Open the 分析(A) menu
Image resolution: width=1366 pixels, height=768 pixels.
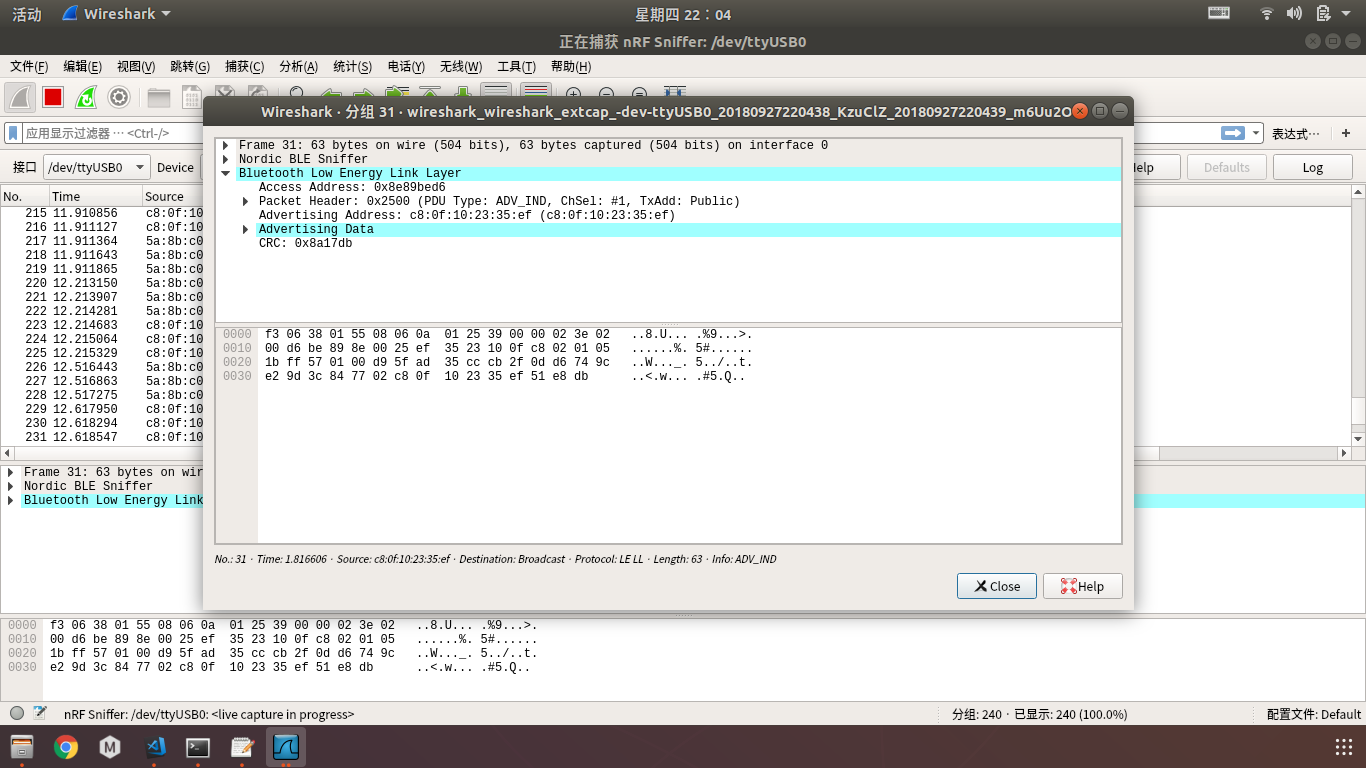(298, 66)
